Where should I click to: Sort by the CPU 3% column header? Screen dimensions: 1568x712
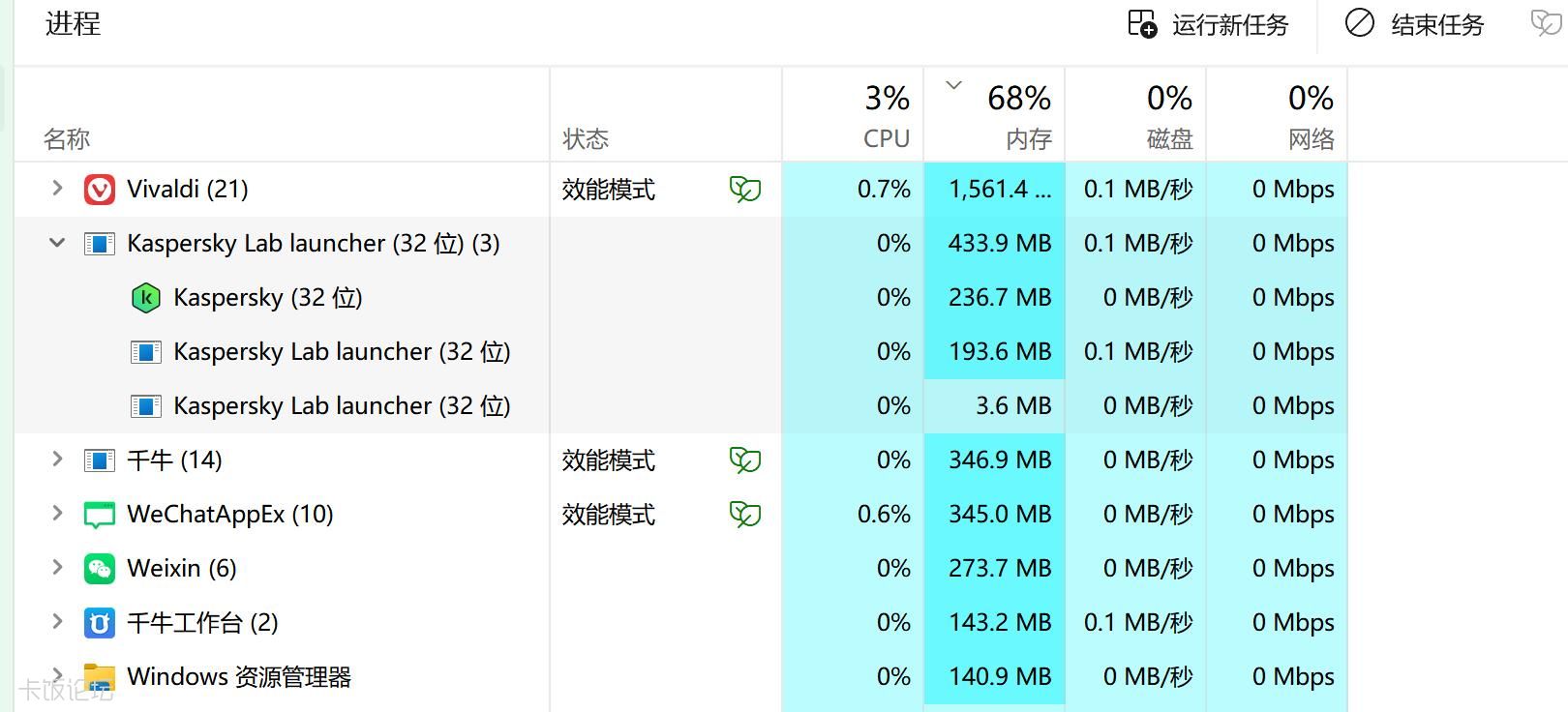pos(853,114)
